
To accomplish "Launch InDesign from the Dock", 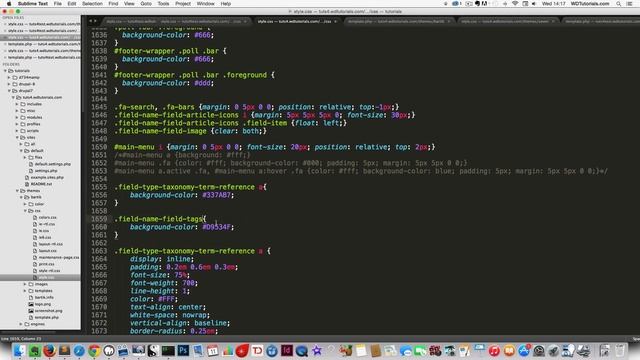I will (287, 351).
